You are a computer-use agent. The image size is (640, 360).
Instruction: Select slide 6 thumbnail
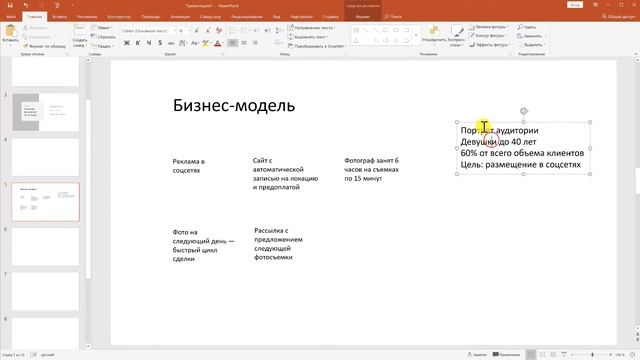(x=46, y=247)
